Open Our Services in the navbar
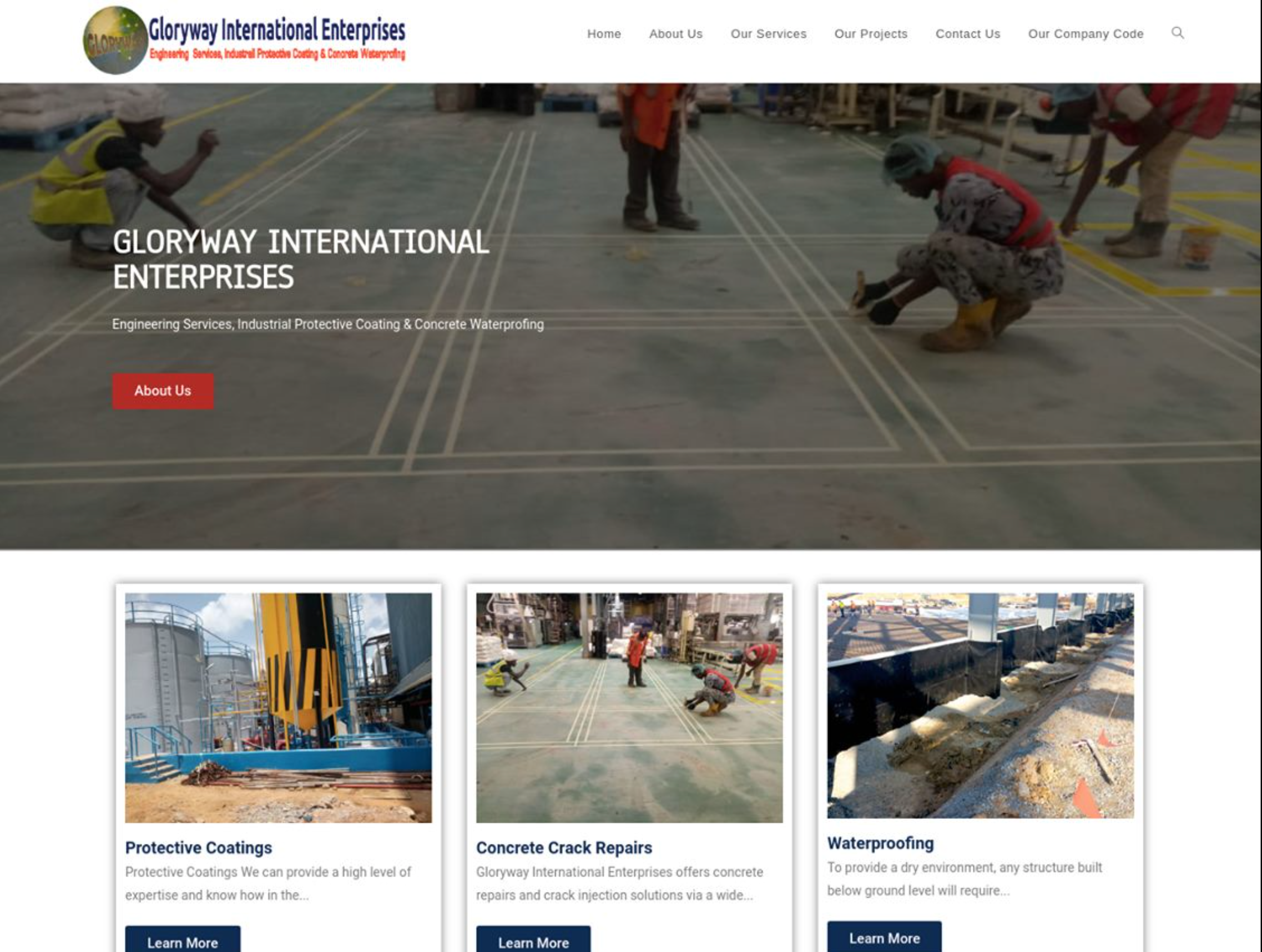This screenshot has height=952, width=1262. [x=768, y=34]
